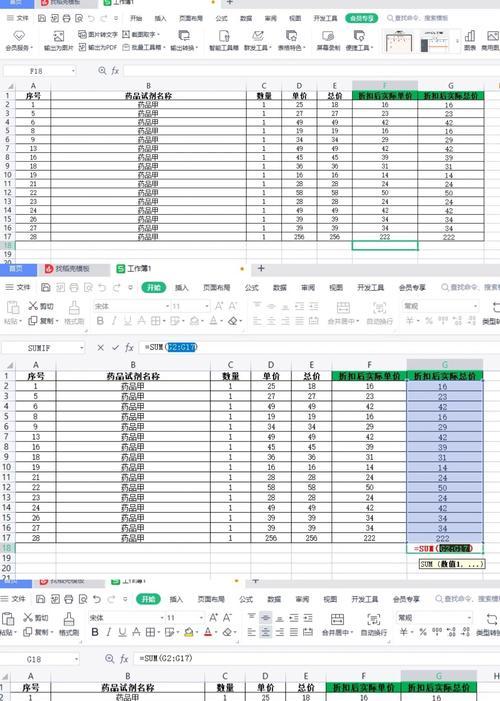Cancel formula entry with the X icon

click(x=101, y=347)
